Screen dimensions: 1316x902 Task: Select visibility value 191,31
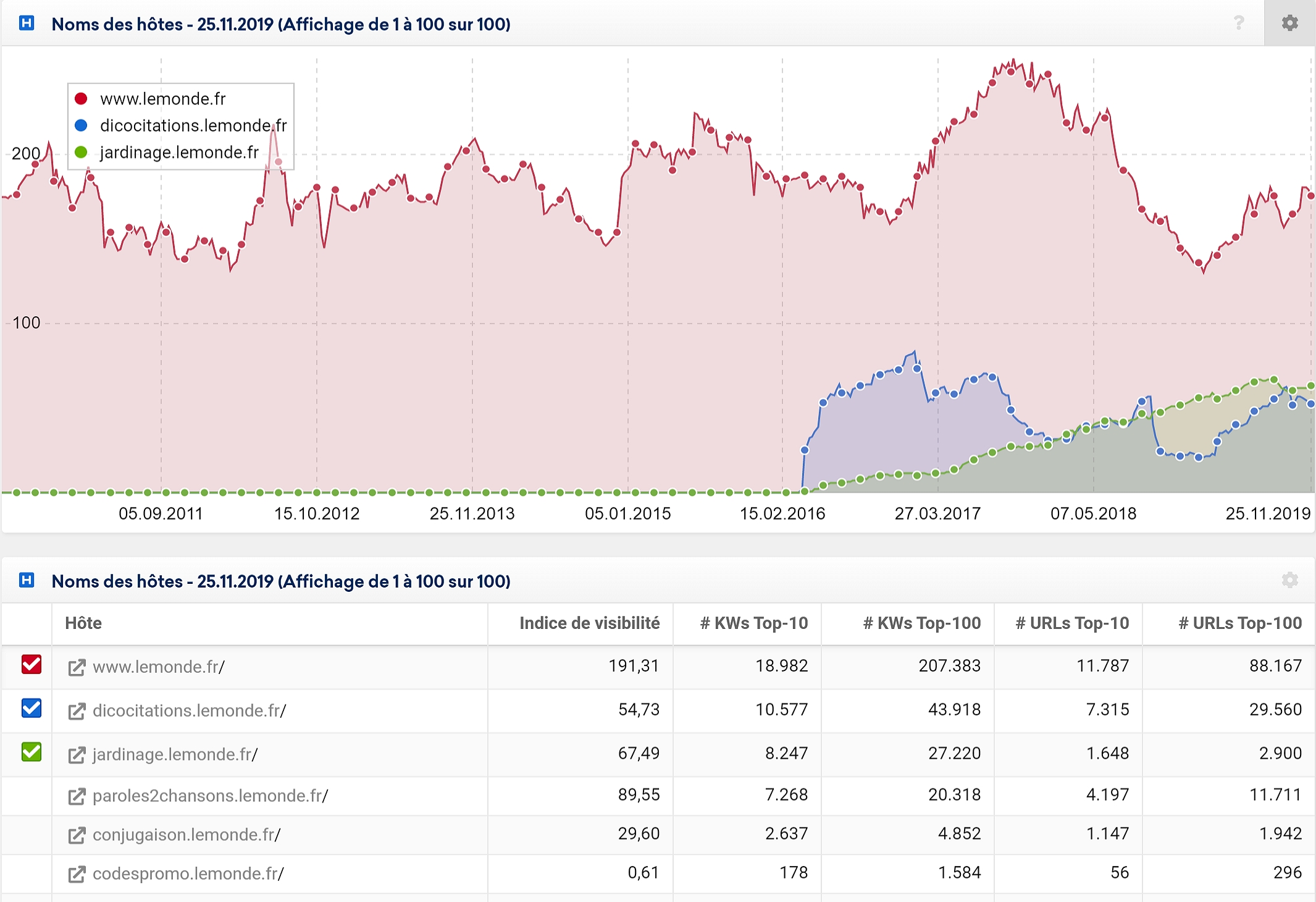pyautogui.click(x=634, y=665)
